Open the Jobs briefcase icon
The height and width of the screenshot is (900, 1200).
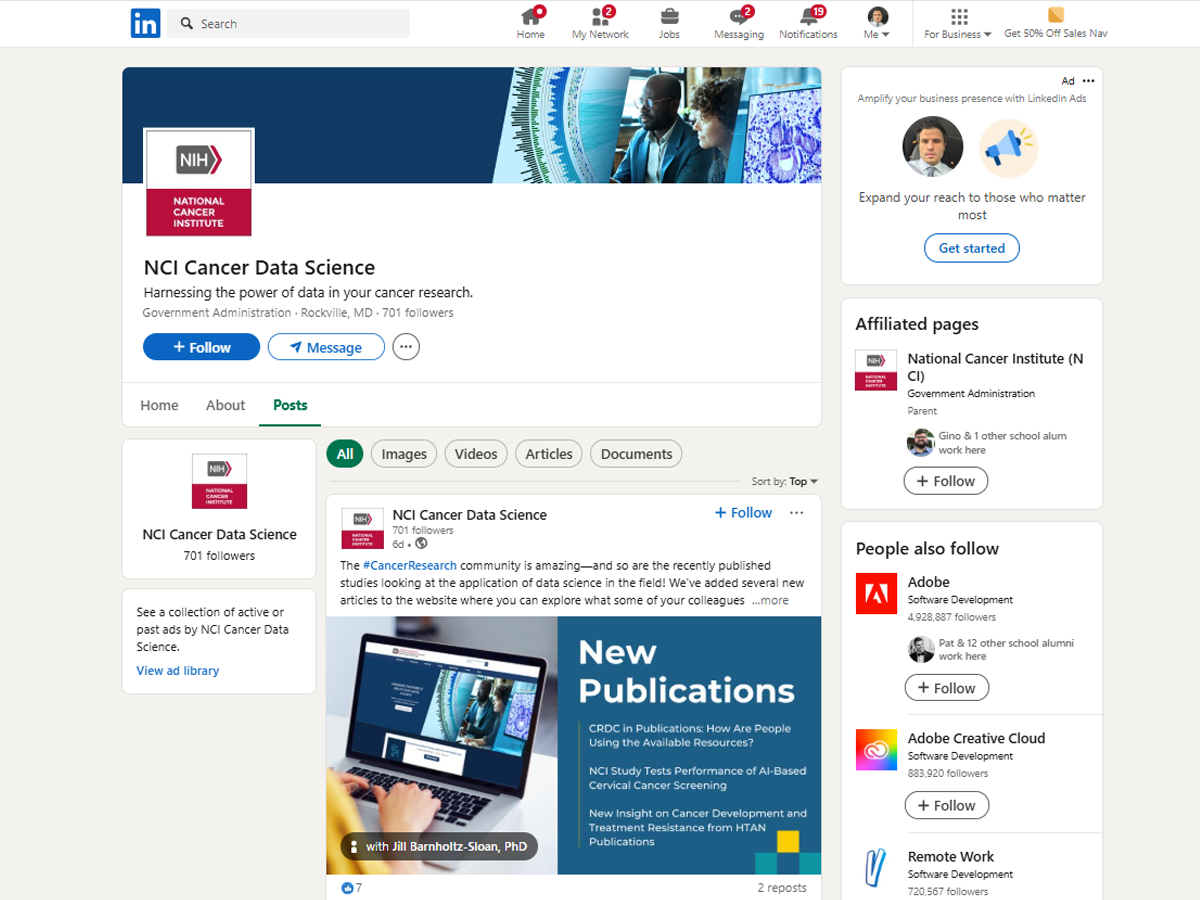click(x=669, y=17)
